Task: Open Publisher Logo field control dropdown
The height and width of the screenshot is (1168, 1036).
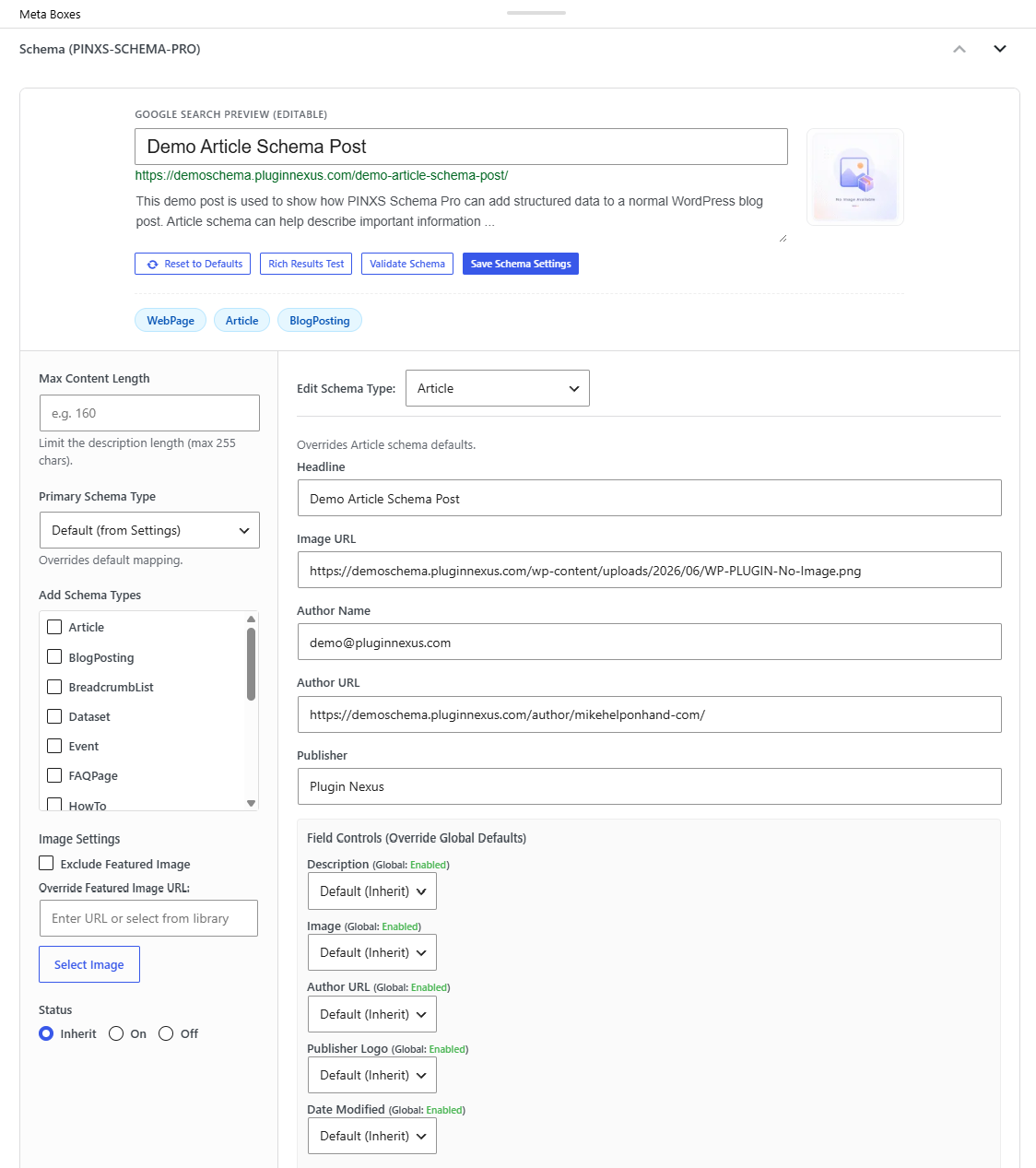Action: (372, 1075)
